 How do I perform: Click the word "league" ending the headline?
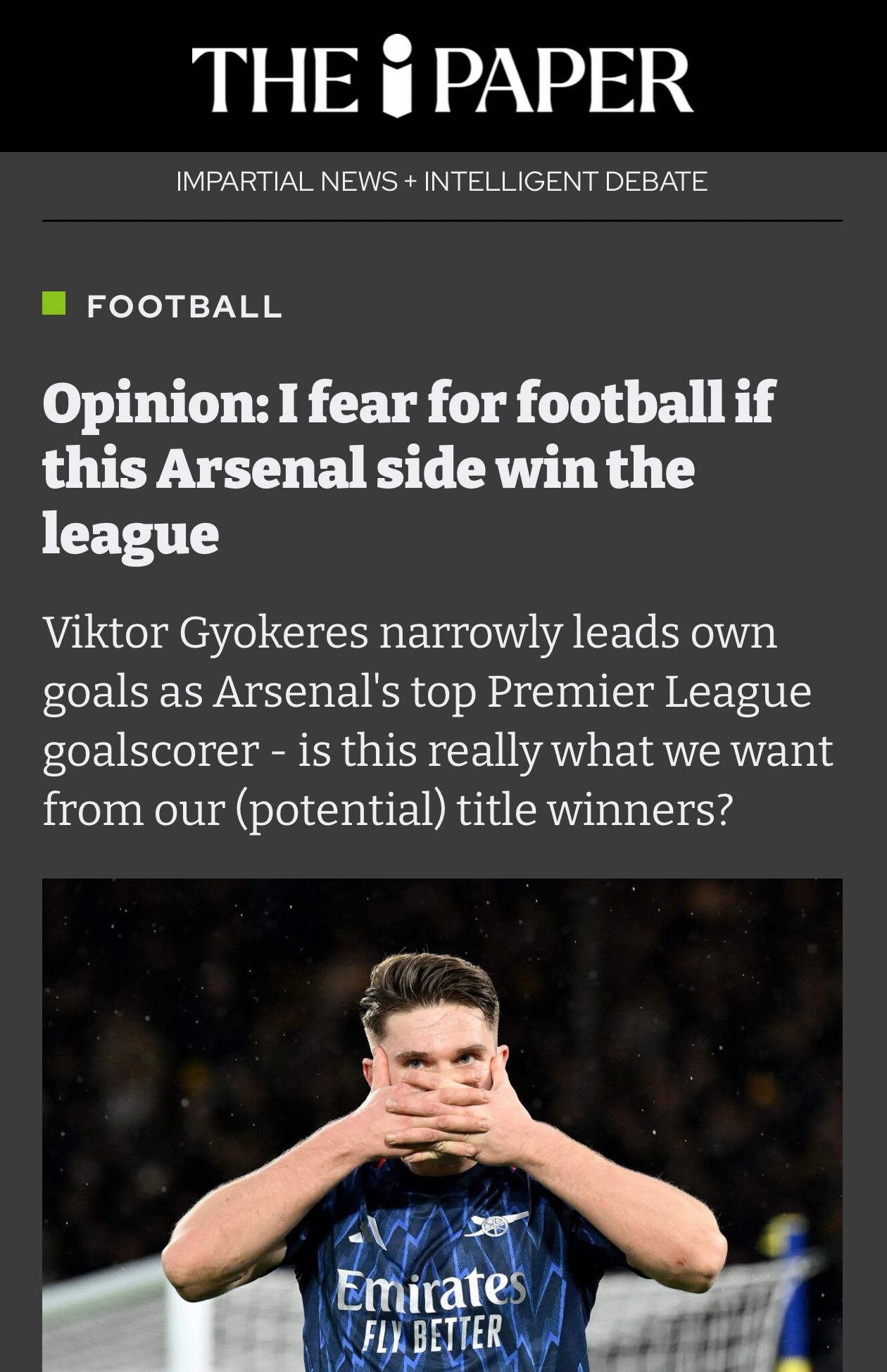pyautogui.click(x=131, y=534)
